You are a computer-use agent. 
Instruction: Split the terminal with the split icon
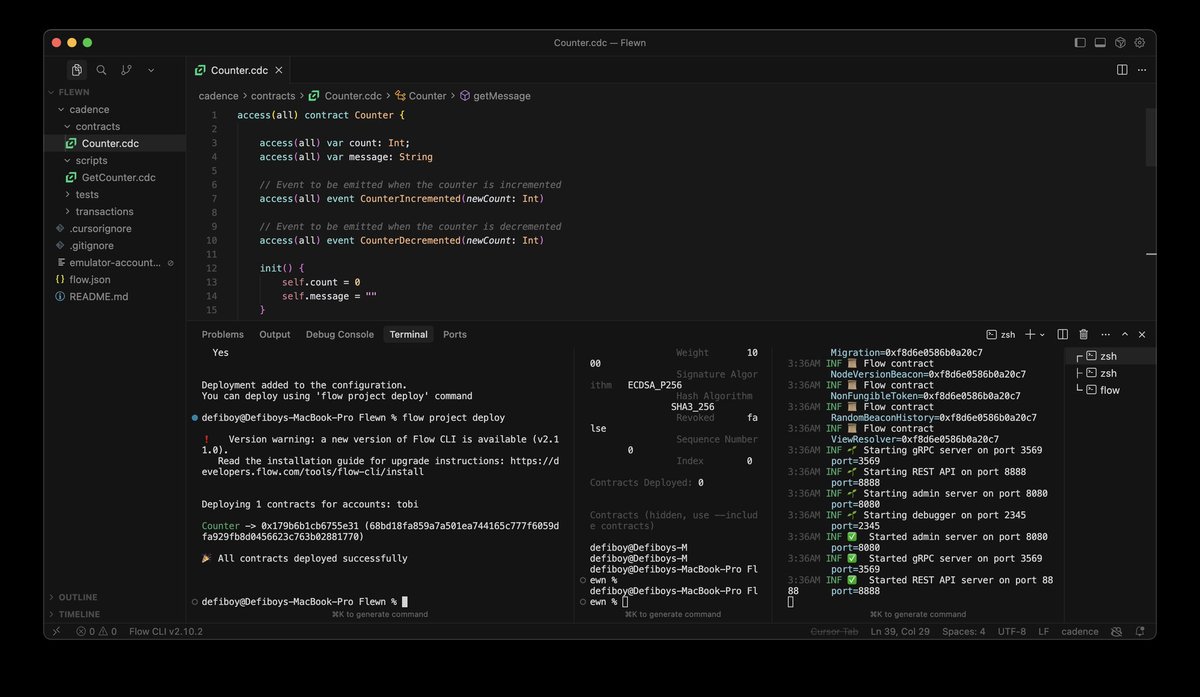pyautogui.click(x=1063, y=334)
